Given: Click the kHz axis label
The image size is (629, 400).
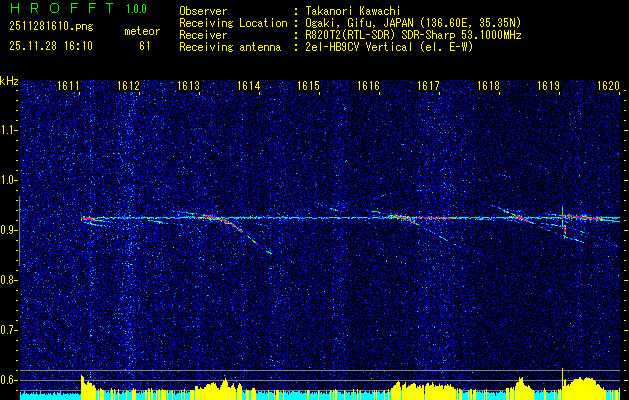Looking at the screenshot, I should click(x=9, y=81).
